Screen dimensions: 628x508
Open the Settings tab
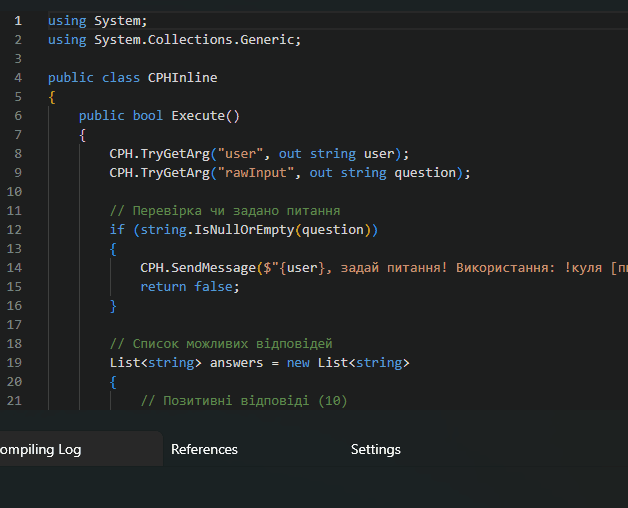[375, 450]
